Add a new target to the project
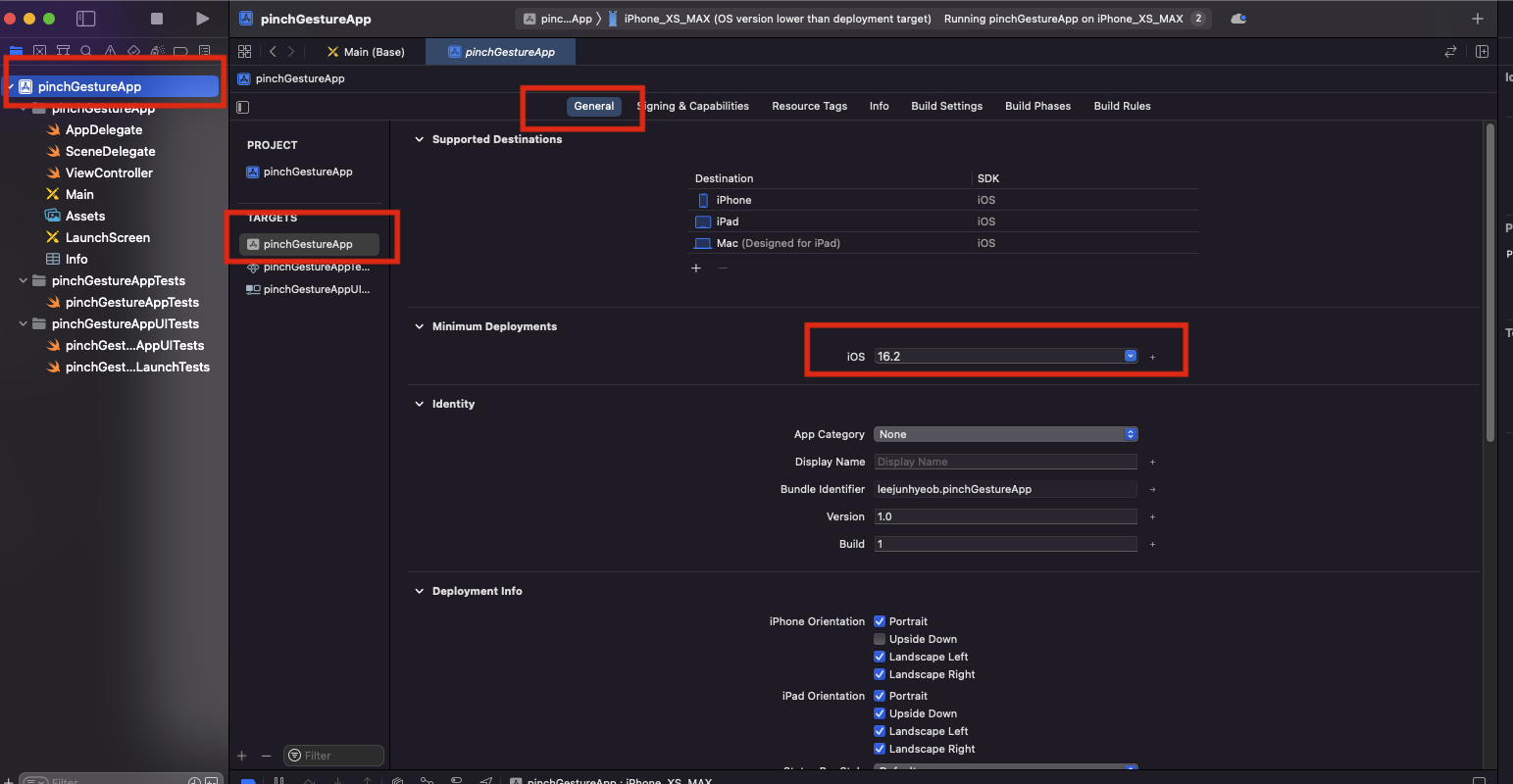1513x784 pixels. click(242, 756)
